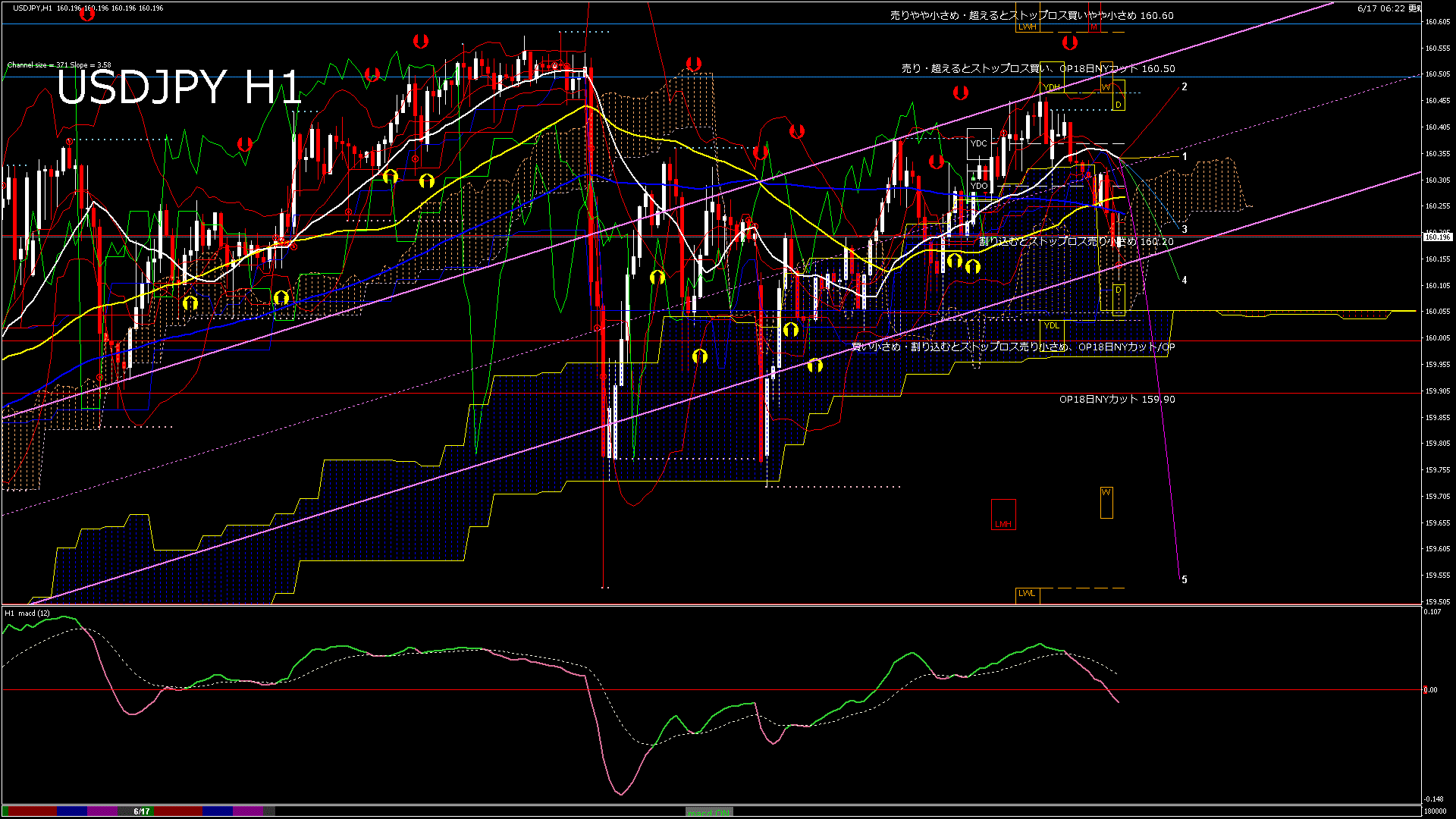Click the D box above YDL label

point(1118,299)
